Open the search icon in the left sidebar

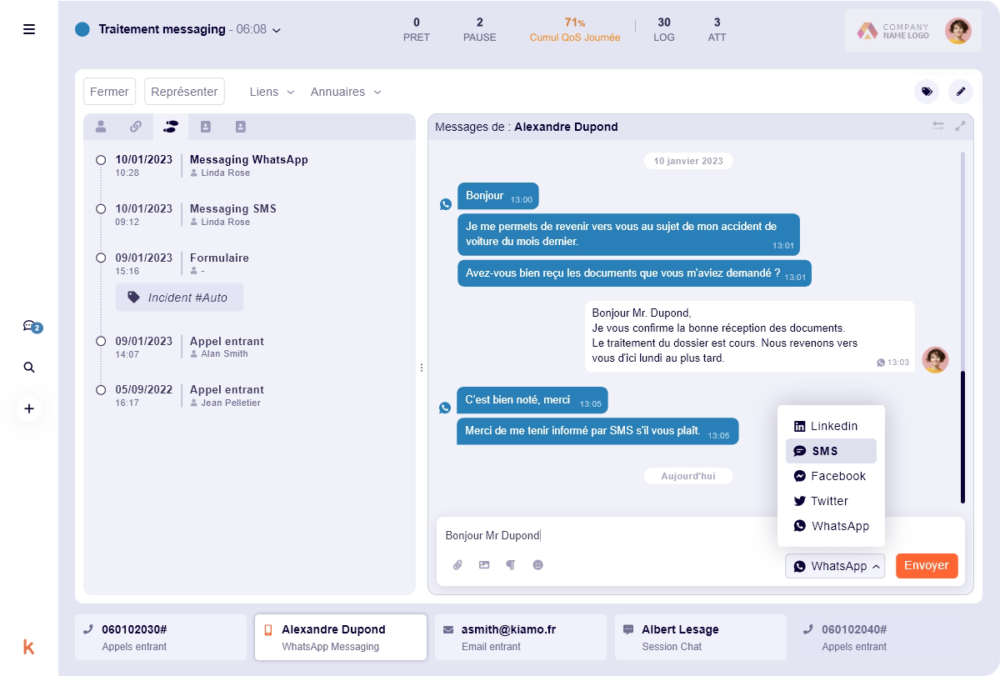[x=29, y=367]
